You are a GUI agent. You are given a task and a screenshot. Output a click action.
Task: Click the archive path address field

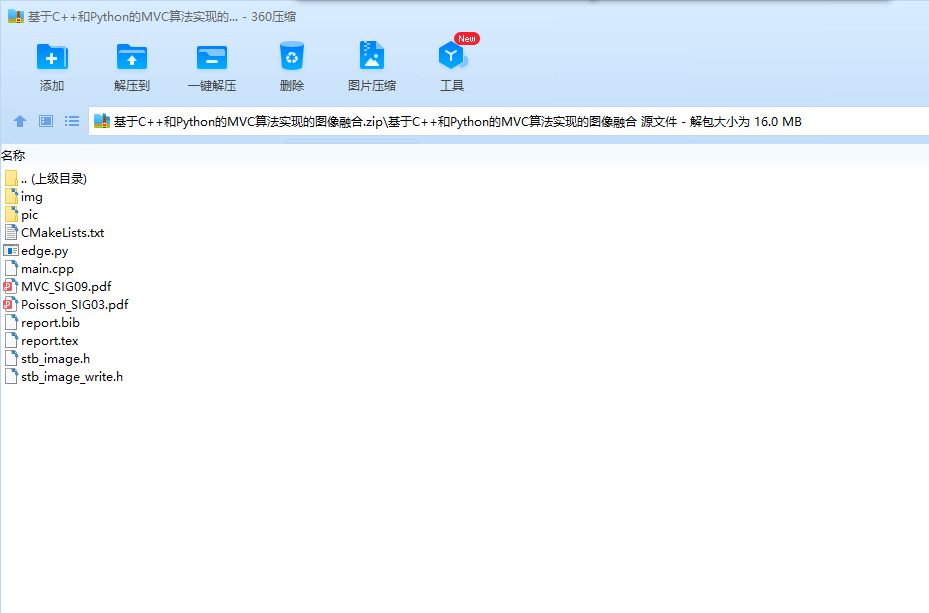[x=508, y=121]
